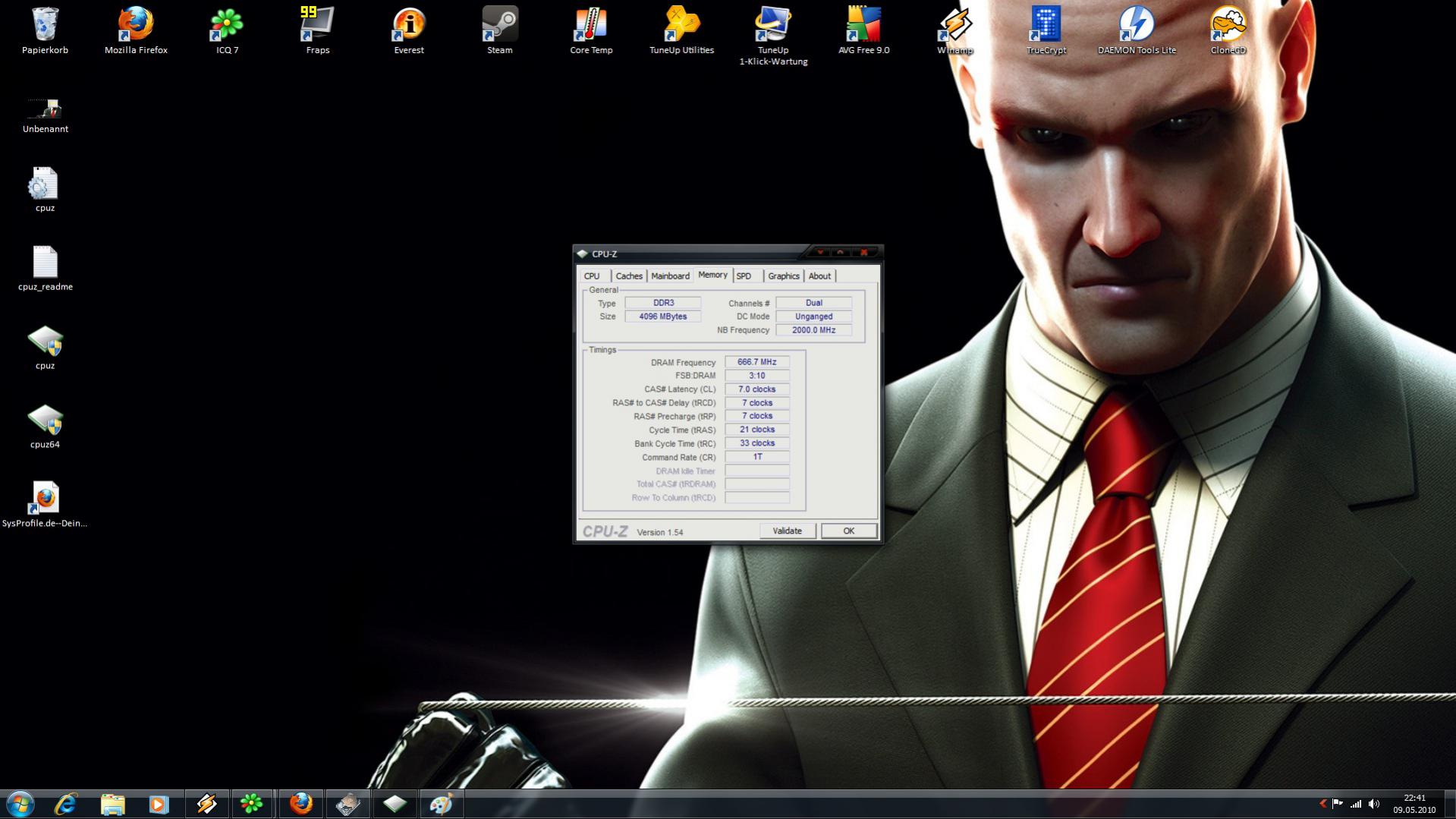The image size is (1456, 819).
Task: Open Paint from the taskbar
Action: 441,804
